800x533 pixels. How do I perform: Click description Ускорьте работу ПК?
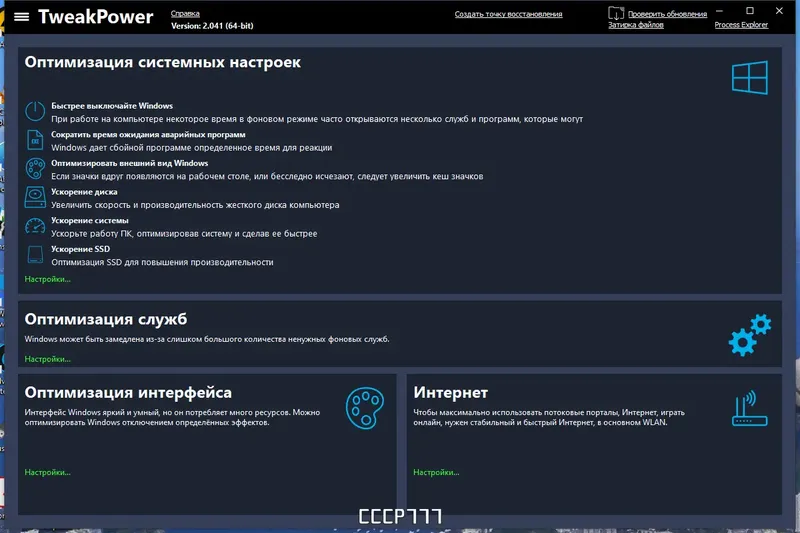(x=184, y=234)
